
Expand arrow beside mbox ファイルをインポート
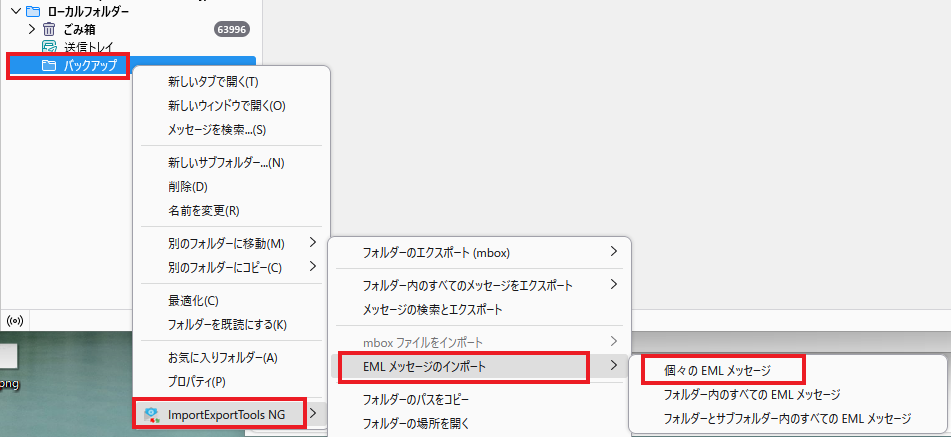coord(614,340)
